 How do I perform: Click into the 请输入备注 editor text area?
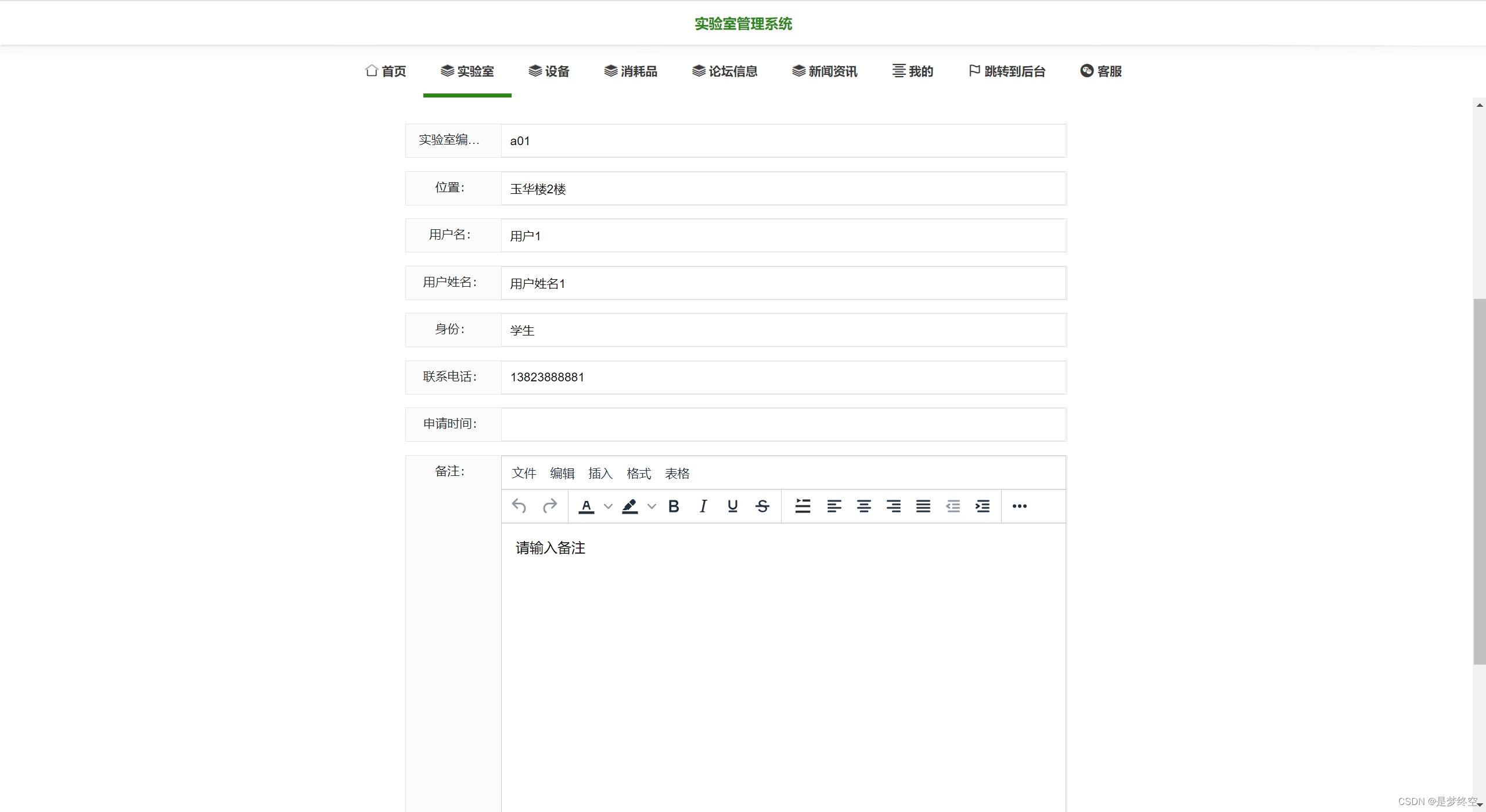[x=783, y=667]
